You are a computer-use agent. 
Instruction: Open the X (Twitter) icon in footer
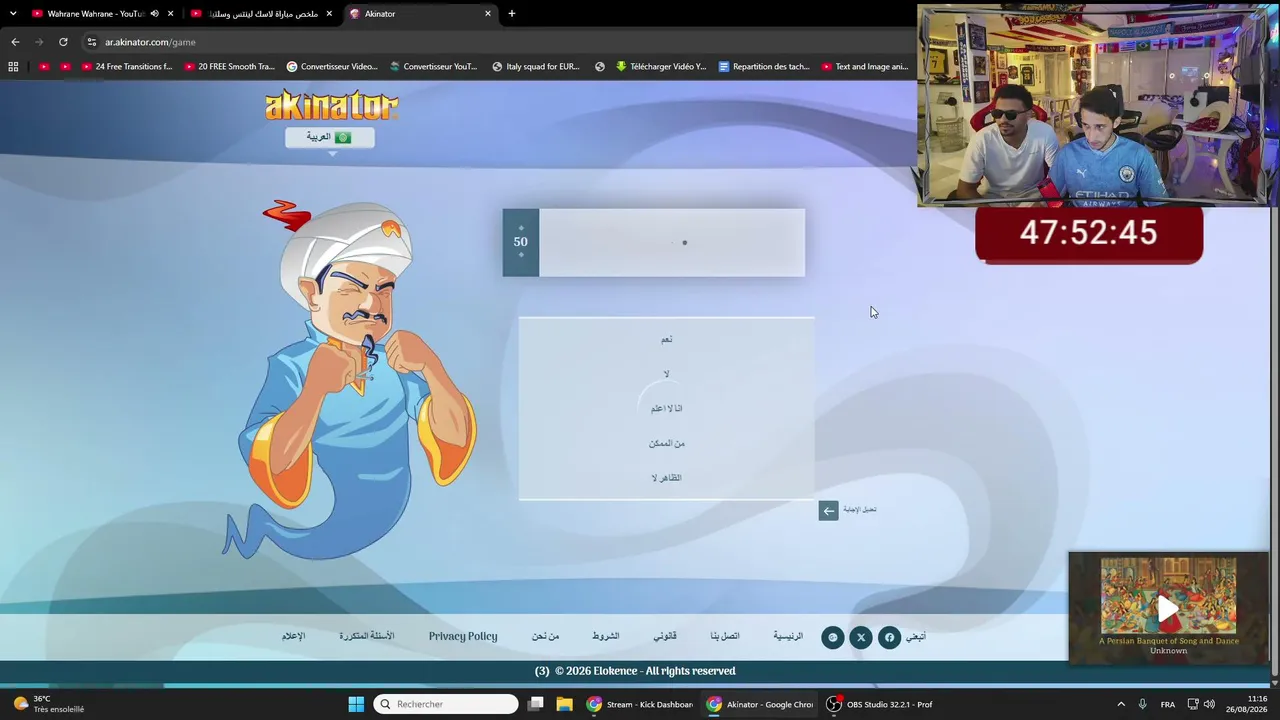tap(861, 637)
